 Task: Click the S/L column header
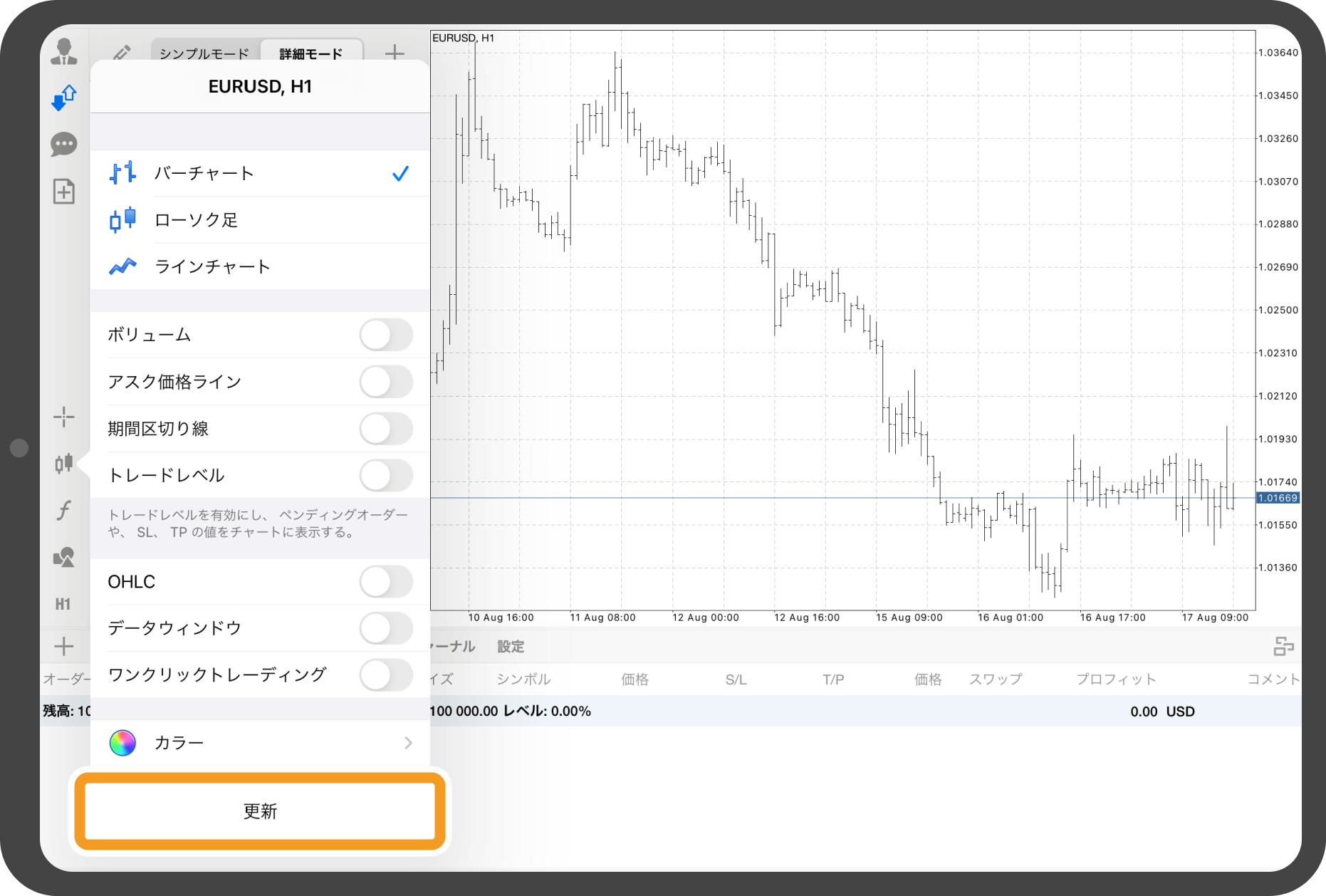pos(736,679)
